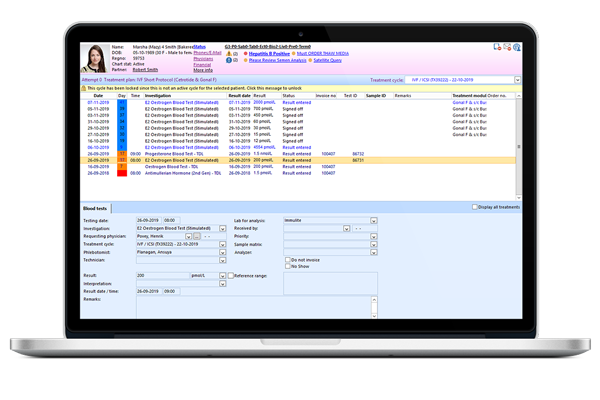Open the document icon with red badge
600x400 pixels.
[497, 47]
